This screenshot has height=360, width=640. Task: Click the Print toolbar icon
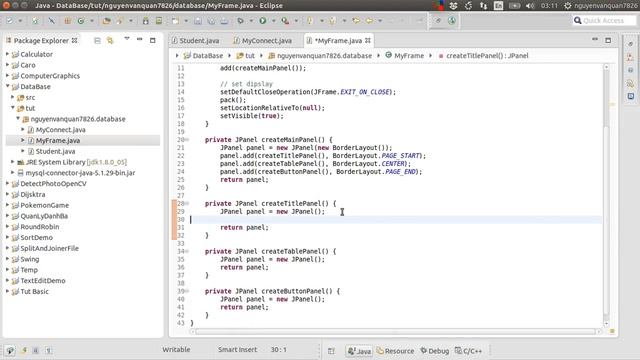point(224,20)
